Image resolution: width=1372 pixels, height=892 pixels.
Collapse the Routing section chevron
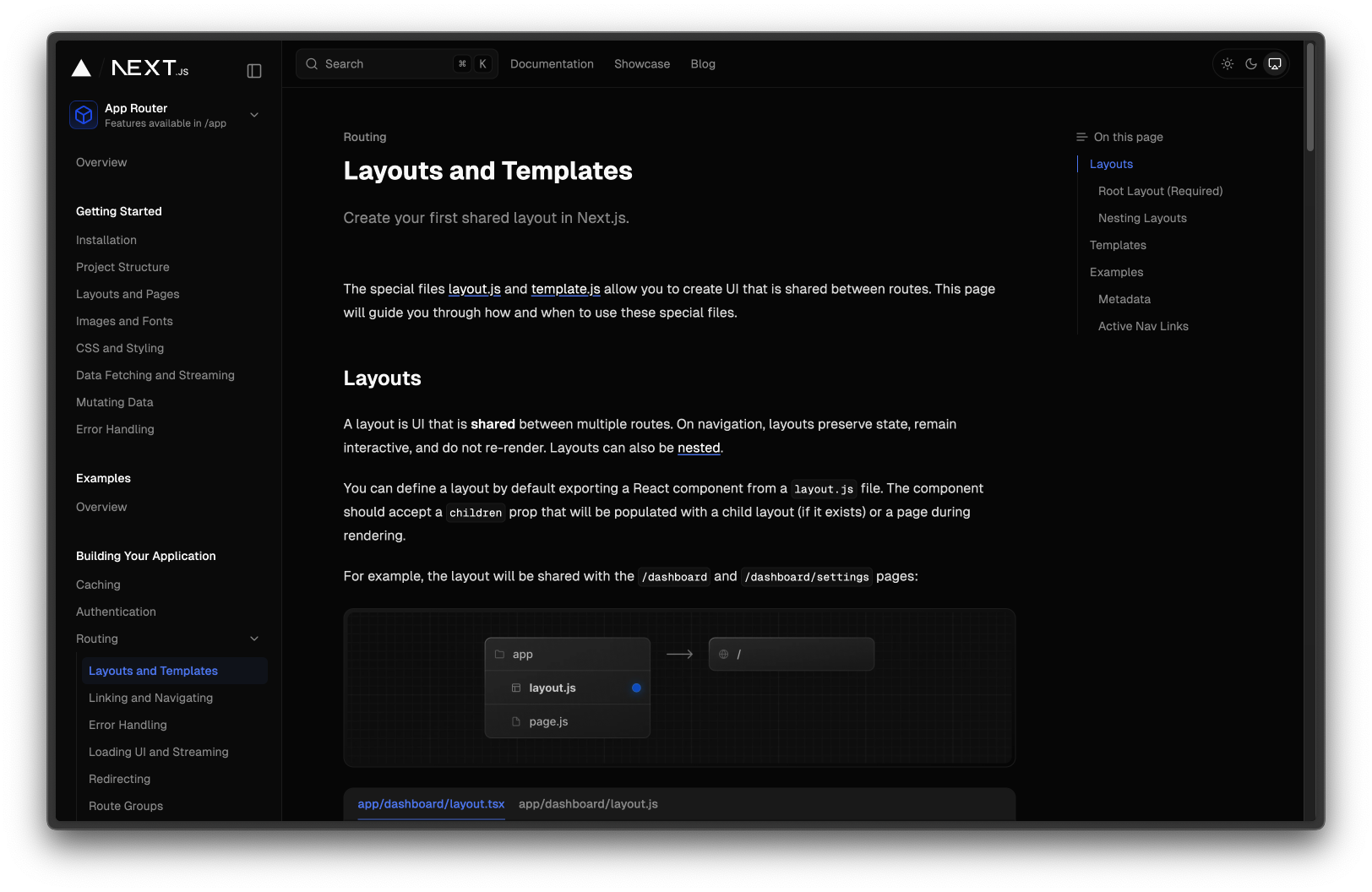254,639
